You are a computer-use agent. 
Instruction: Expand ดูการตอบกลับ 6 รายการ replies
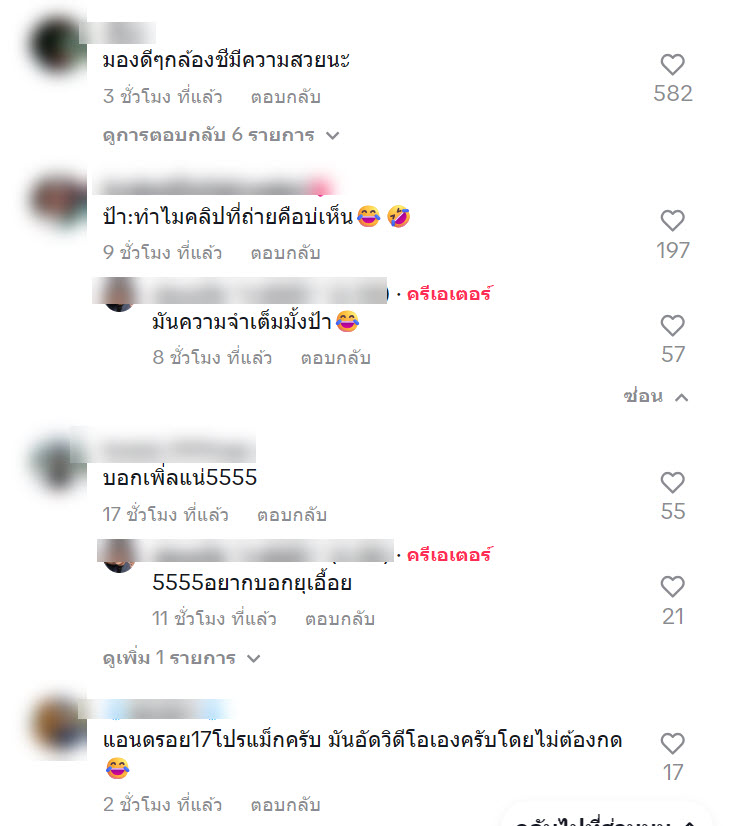pos(221,135)
